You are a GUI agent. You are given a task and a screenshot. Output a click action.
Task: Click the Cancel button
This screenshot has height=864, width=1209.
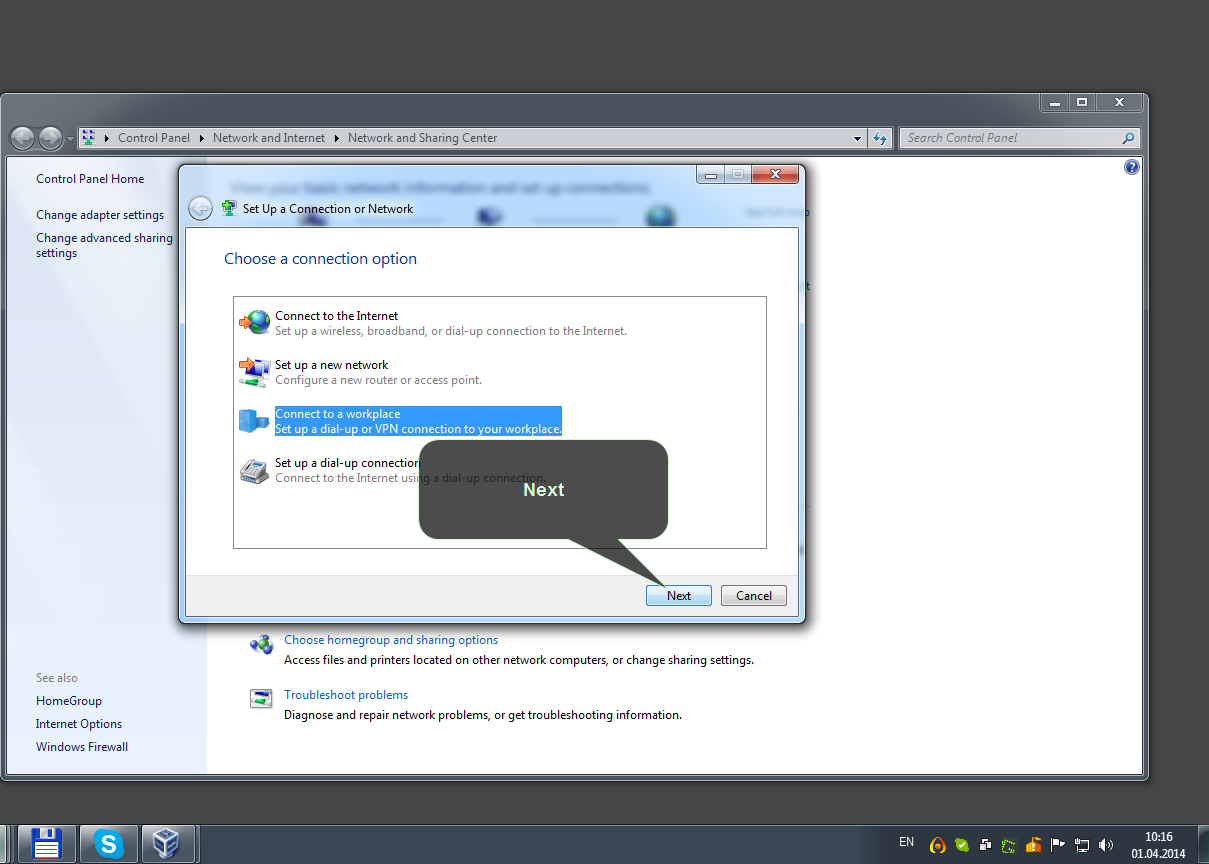tap(754, 595)
